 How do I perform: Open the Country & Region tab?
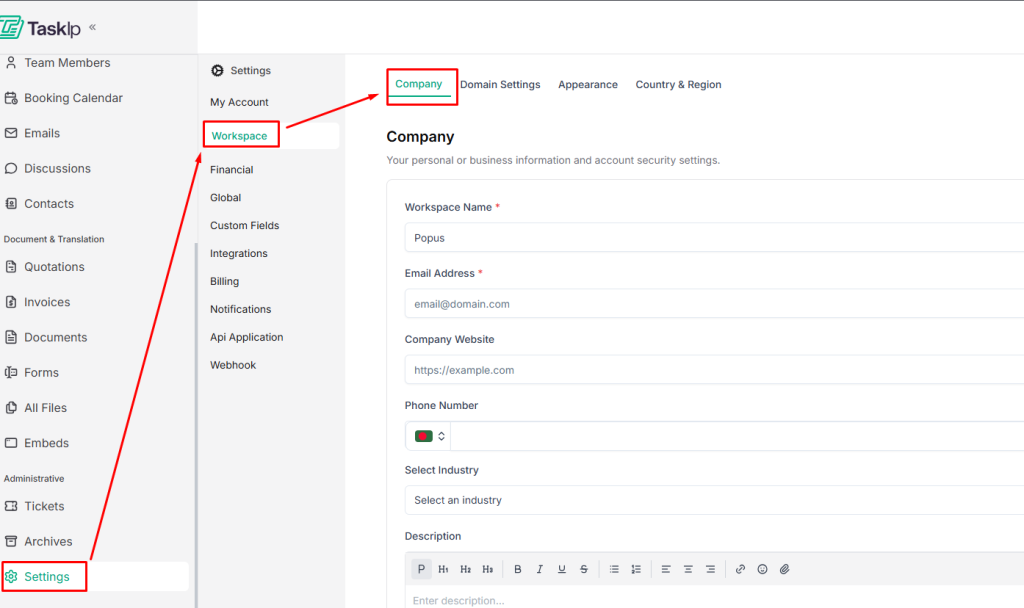678,85
